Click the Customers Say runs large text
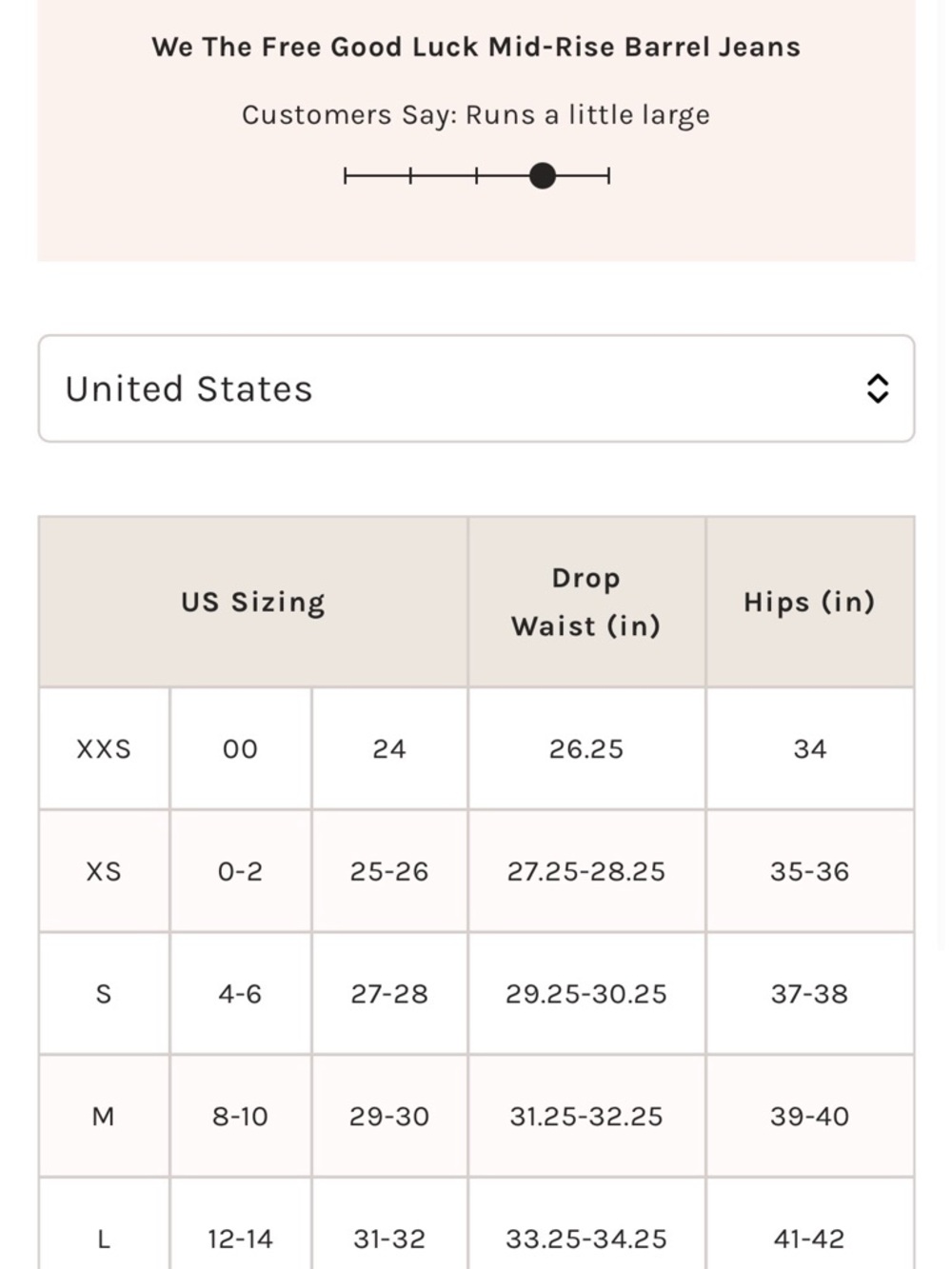This screenshot has width=952, height=1269. pyautogui.click(x=476, y=115)
